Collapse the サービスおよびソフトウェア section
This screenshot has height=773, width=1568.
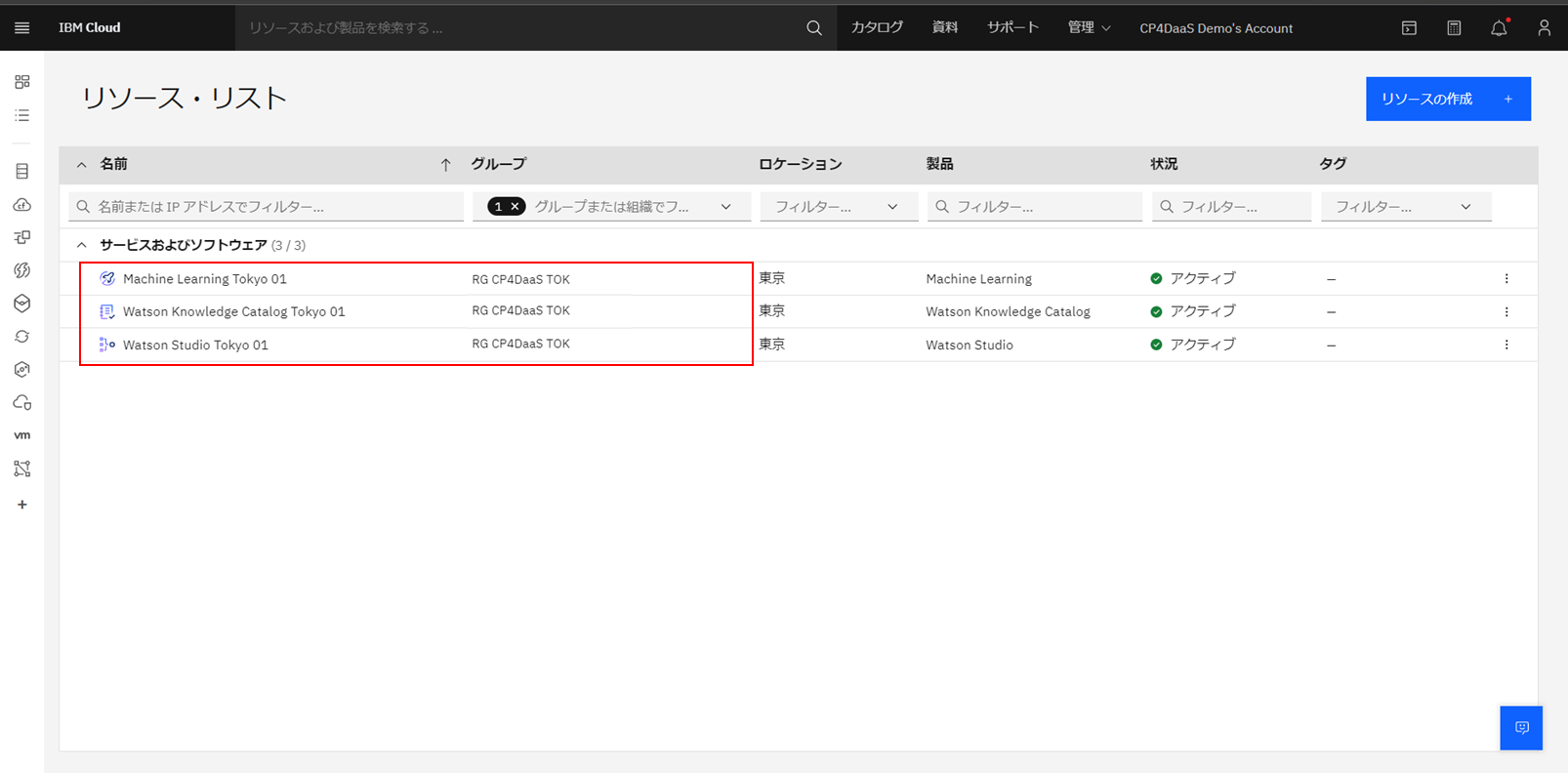82,245
